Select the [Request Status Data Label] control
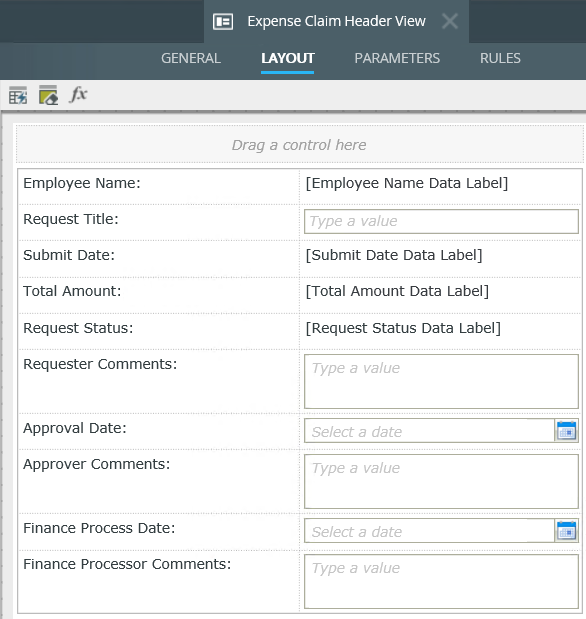This screenshot has width=586, height=619. tap(403, 328)
